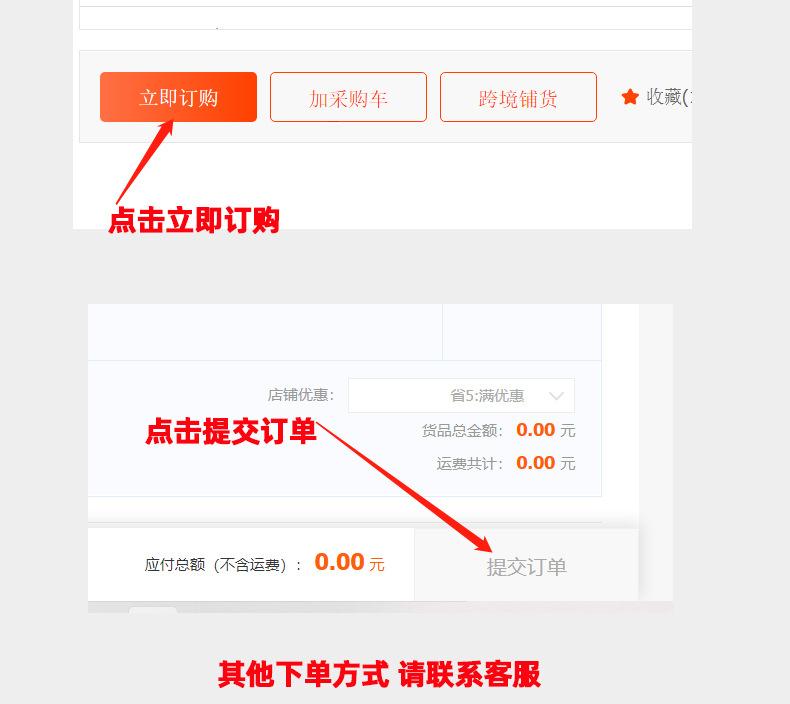Click the empty field above the order buttons
The width and height of the screenshot is (790, 704).
[385, 18]
